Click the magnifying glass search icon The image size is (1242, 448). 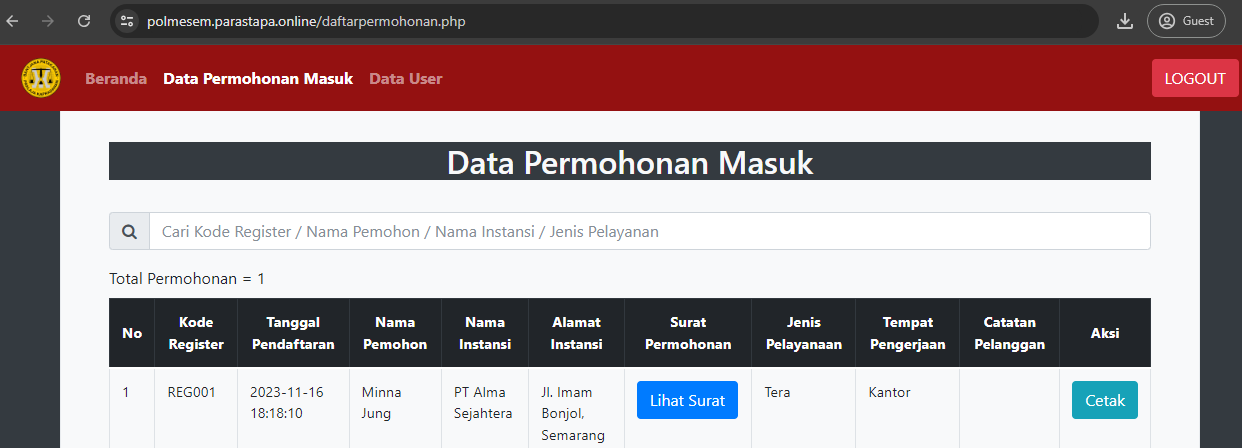[x=129, y=231]
